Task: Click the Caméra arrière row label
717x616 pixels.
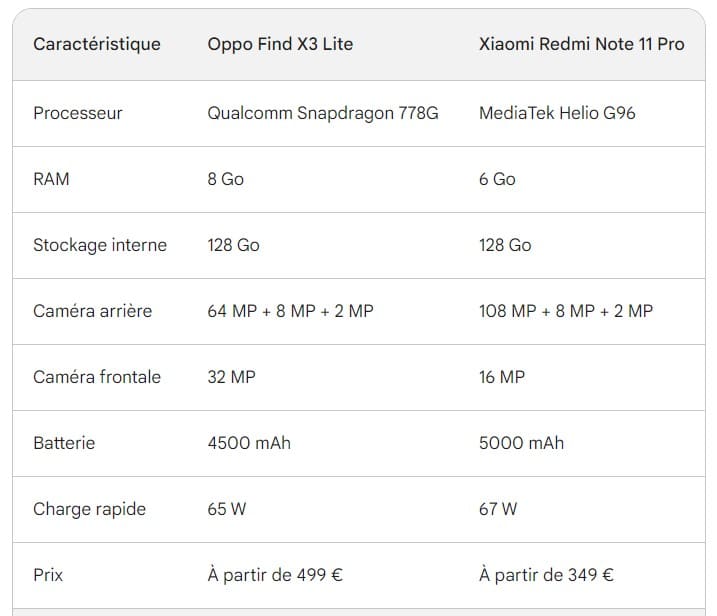Action: coord(93,311)
